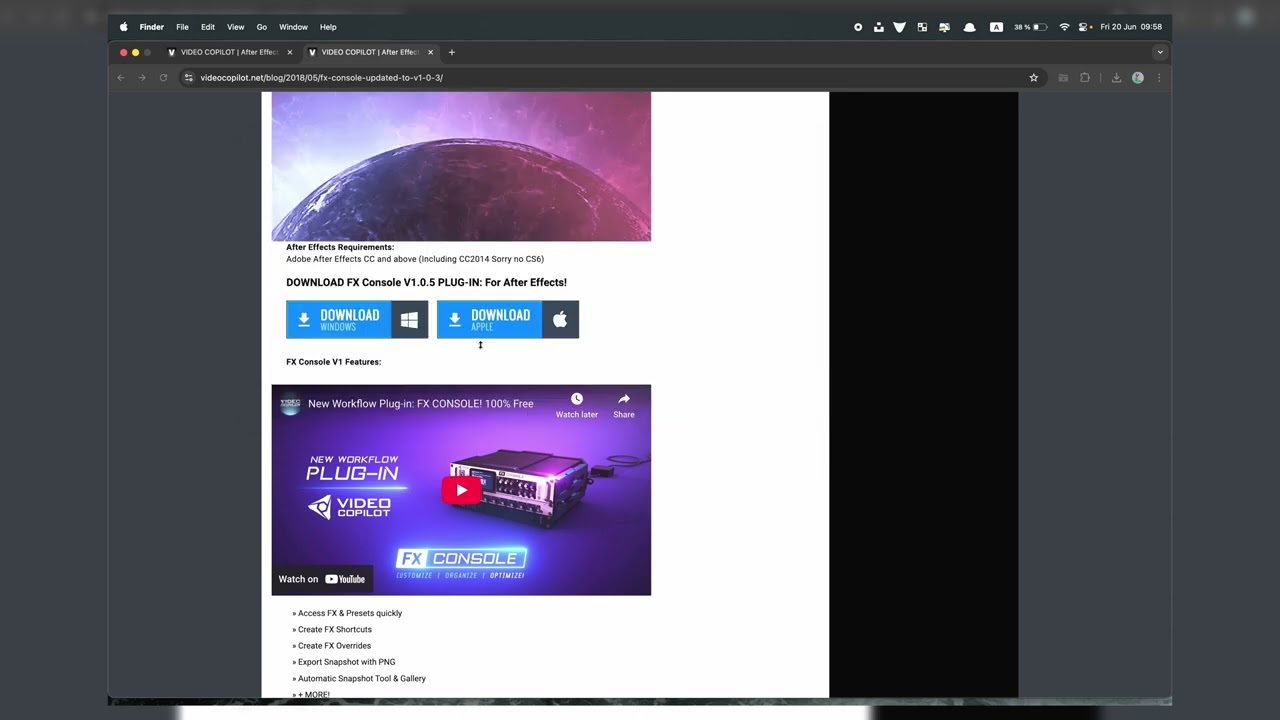Open the date and time Fri 20 Jun

tap(1131, 27)
